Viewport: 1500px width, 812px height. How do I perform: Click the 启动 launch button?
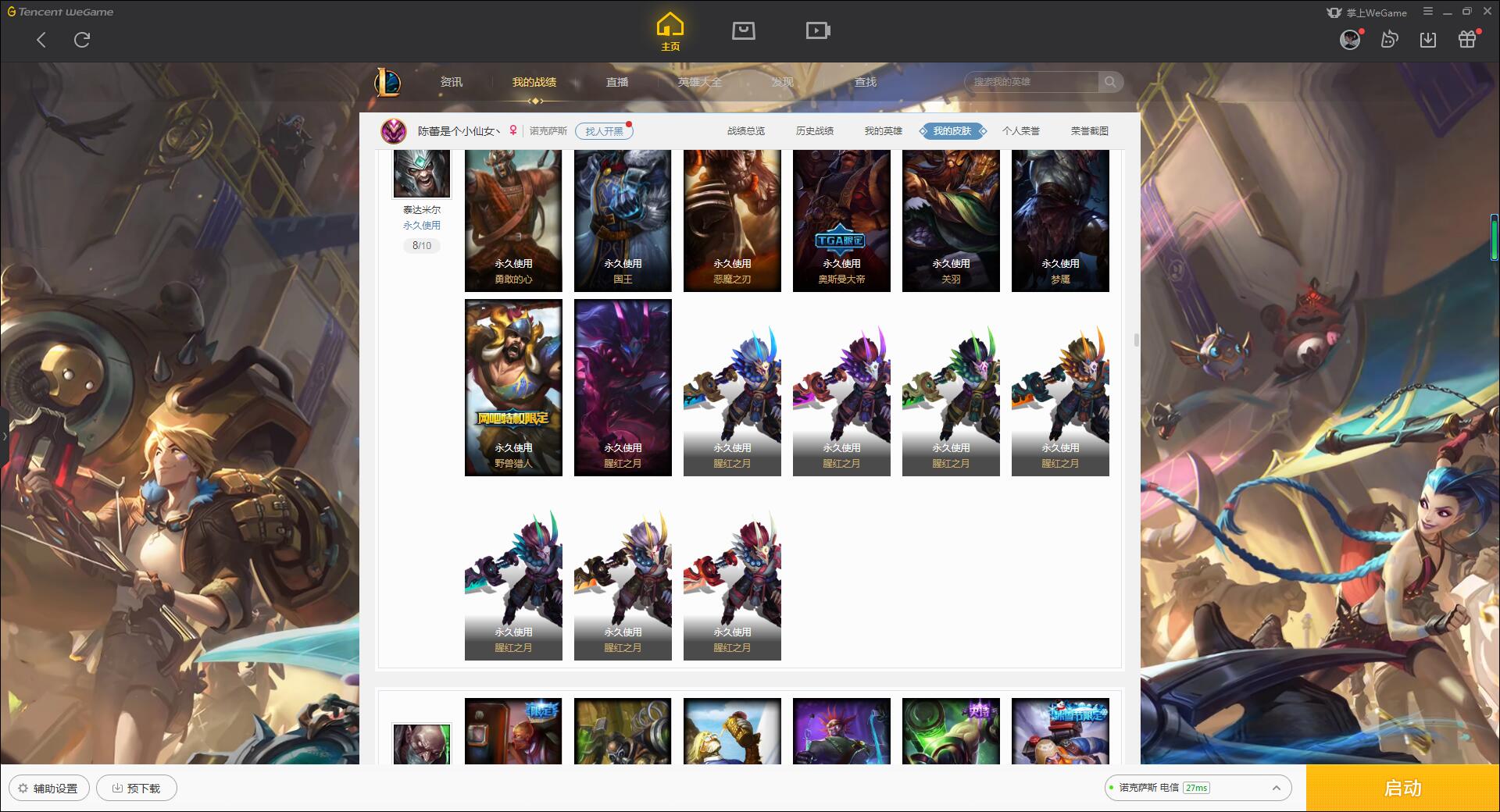(1402, 788)
